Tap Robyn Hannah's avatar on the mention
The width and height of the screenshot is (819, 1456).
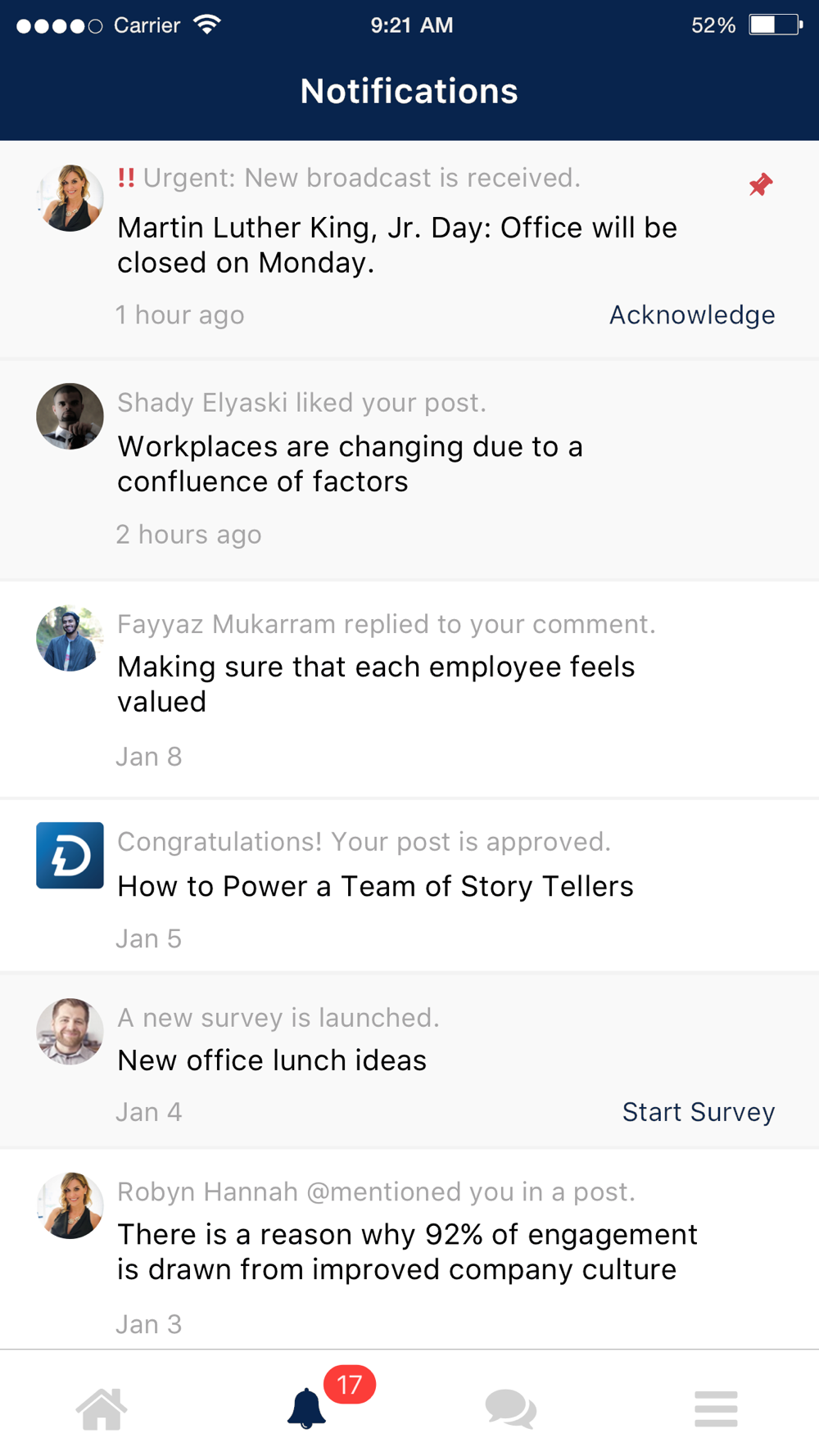[70, 1205]
